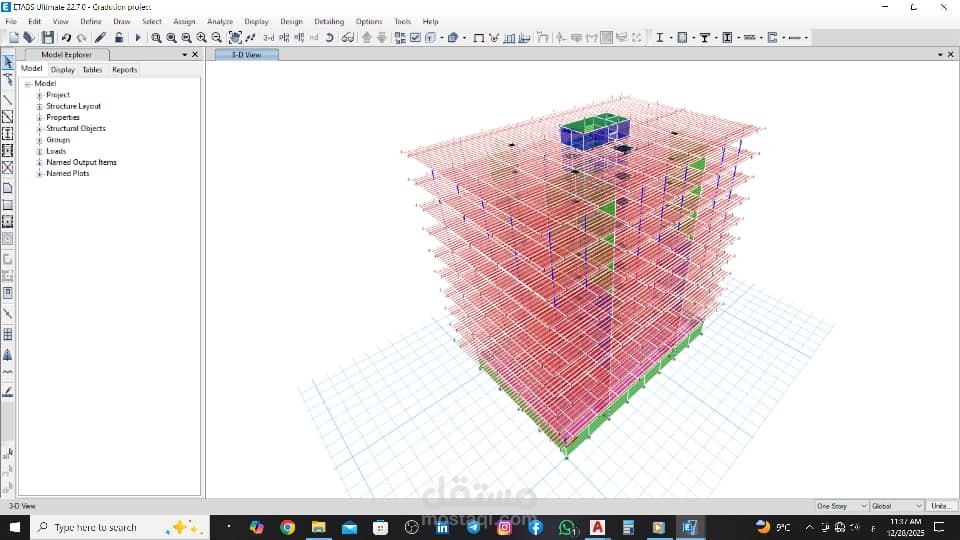Click the notification center icon in the system tray

coord(939,527)
